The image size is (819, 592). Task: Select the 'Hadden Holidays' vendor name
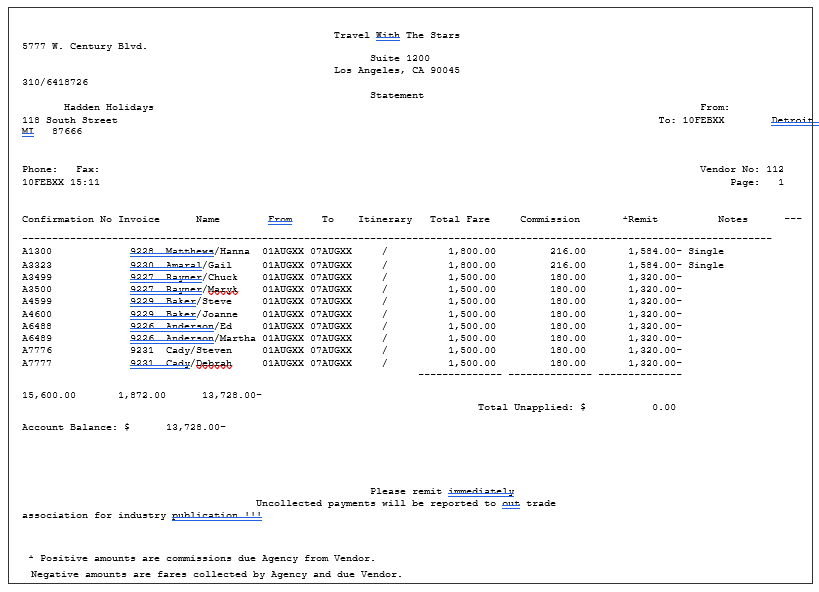[109, 107]
